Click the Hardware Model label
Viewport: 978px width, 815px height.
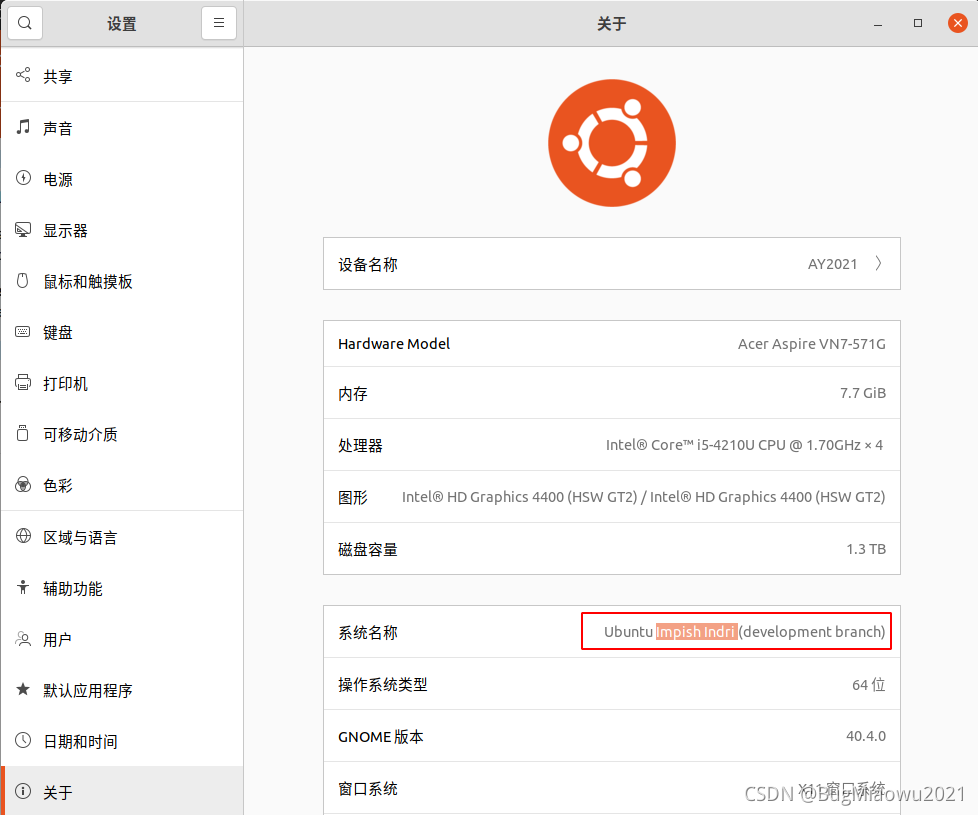click(x=394, y=344)
